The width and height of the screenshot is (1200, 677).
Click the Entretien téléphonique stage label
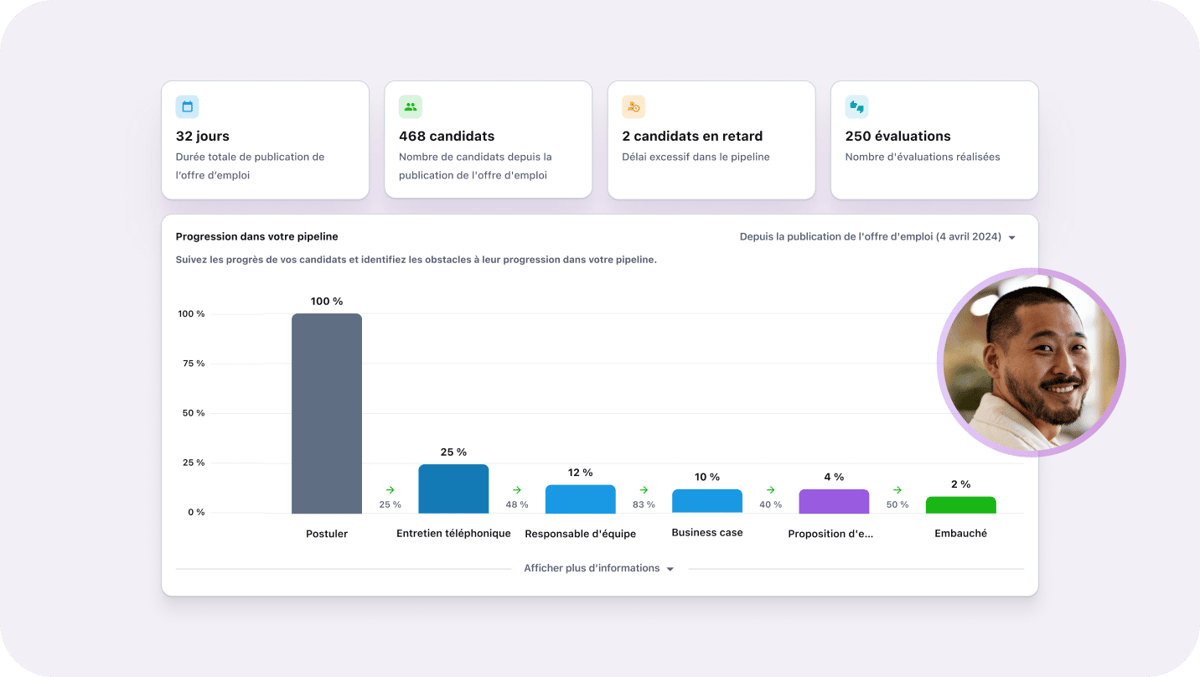(x=453, y=533)
